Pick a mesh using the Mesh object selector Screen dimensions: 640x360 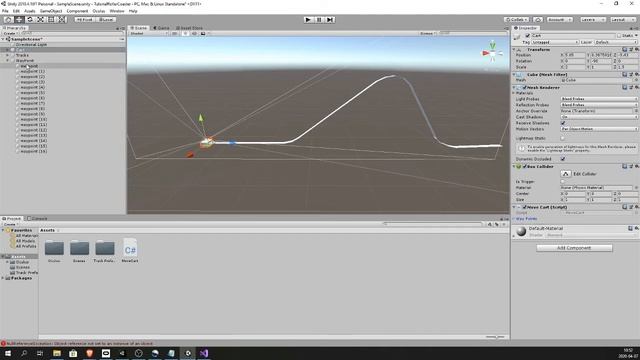coord(636,80)
